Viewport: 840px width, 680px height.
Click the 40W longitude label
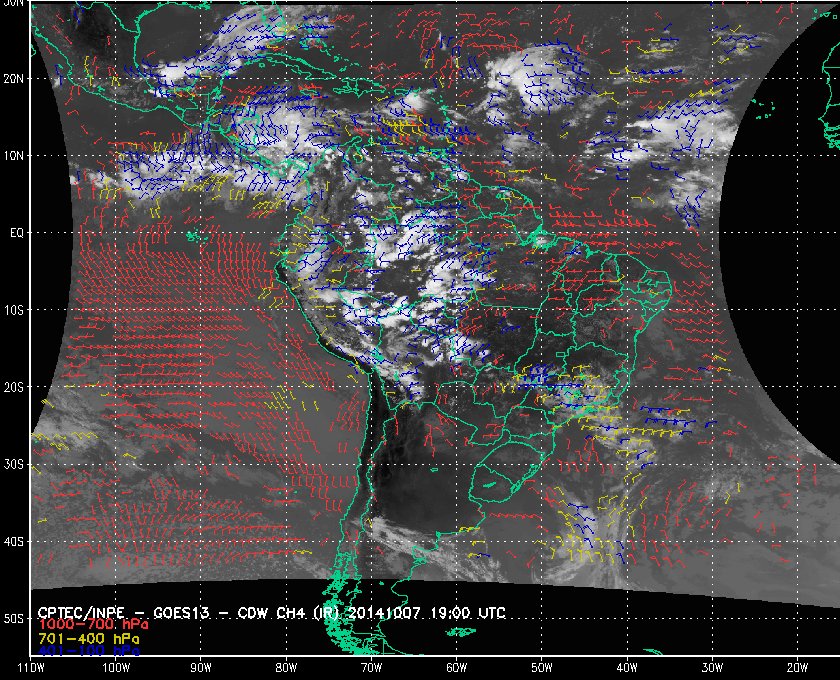coord(627,667)
